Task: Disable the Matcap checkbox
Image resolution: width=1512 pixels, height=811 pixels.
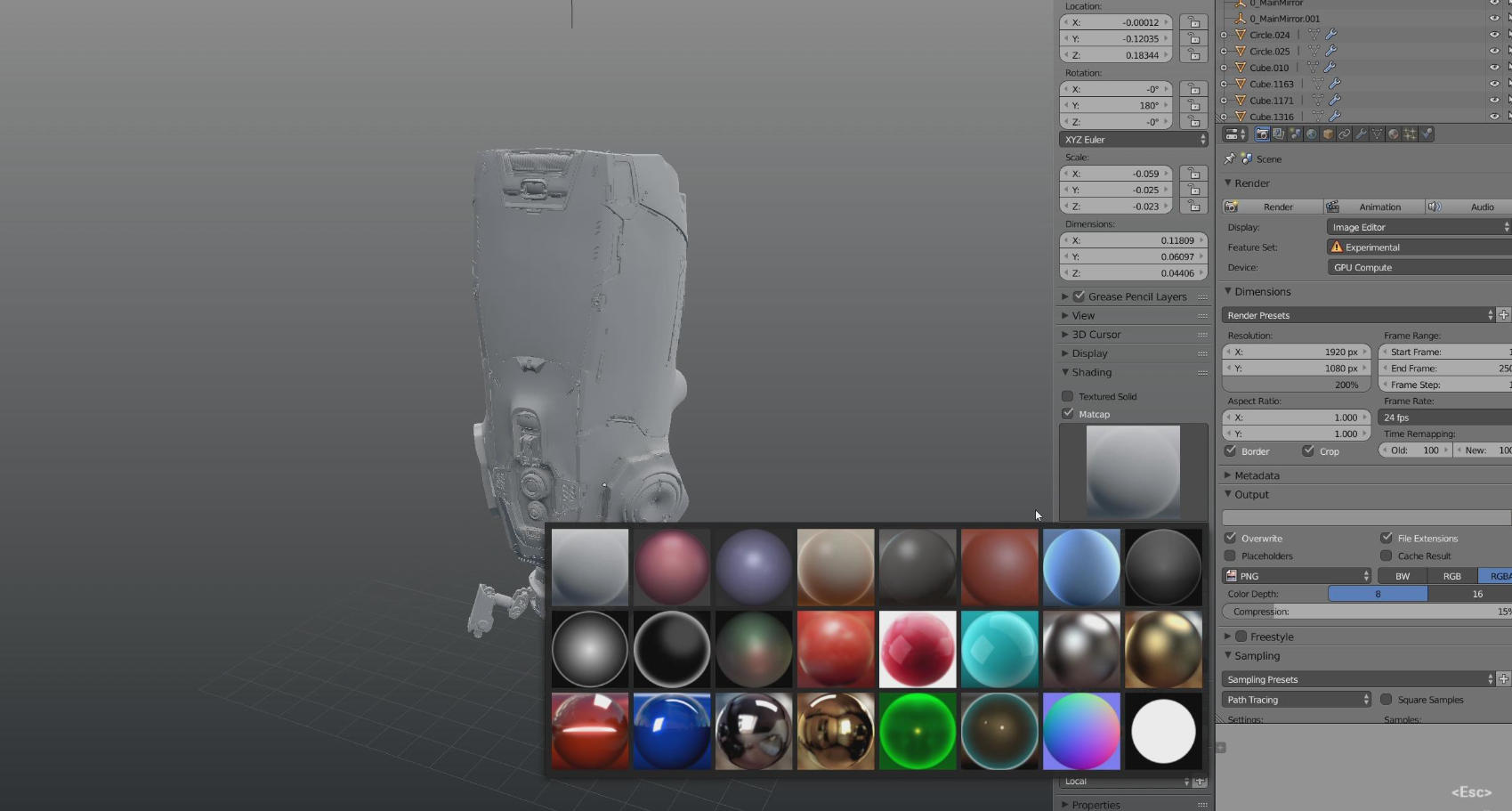Action: (1068, 414)
